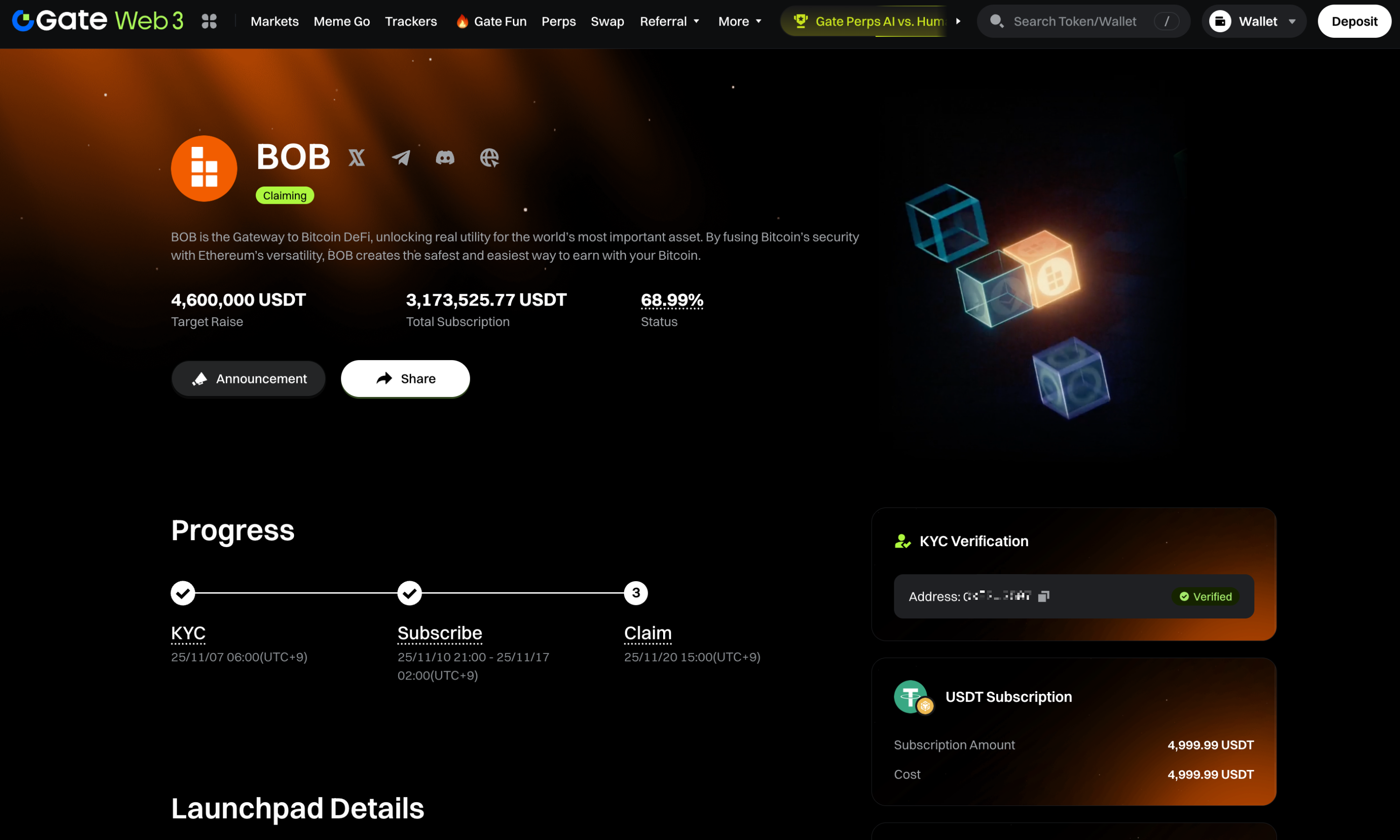This screenshot has height=840, width=1400.
Task: Visit BOB's website via the globe icon
Action: [x=490, y=157]
